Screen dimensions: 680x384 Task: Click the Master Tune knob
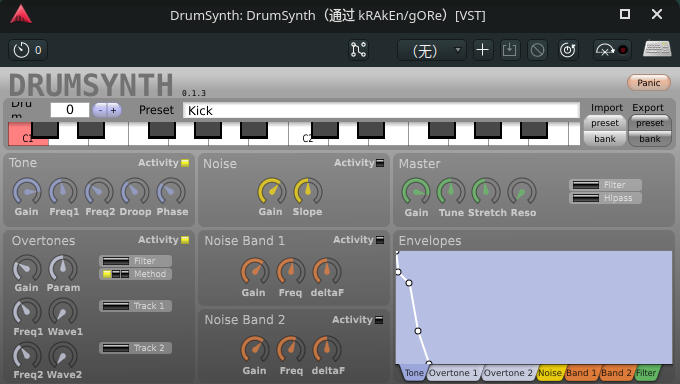(451, 191)
